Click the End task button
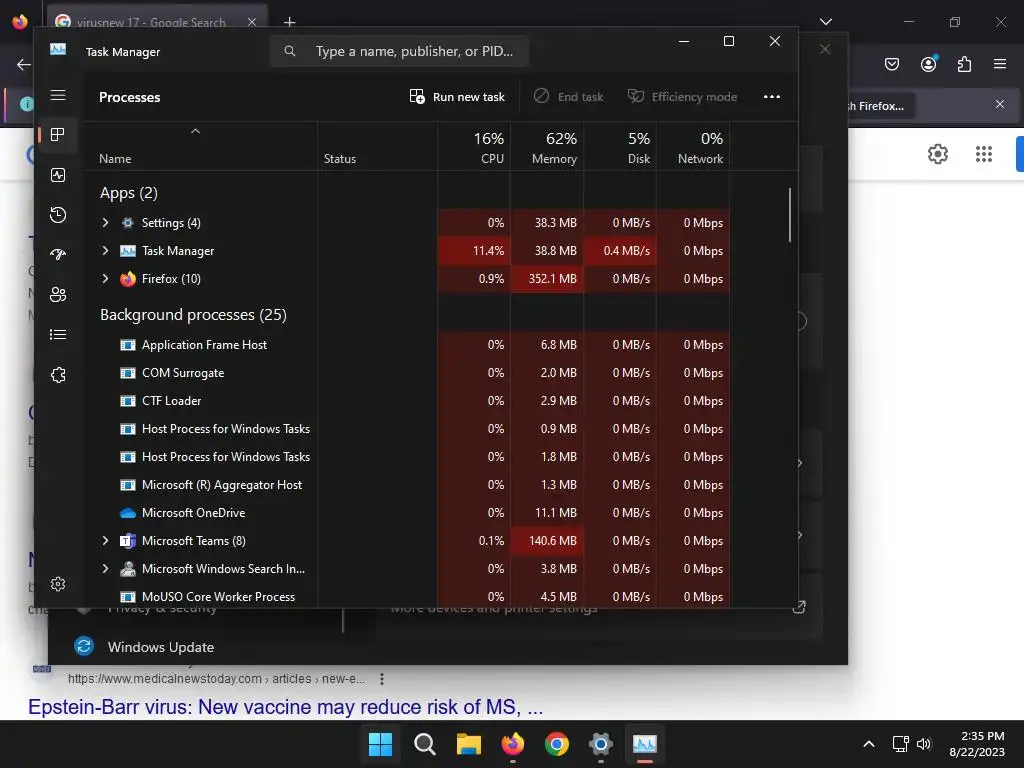Screen dimensions: 1024x768 click(x=568, y=97)
